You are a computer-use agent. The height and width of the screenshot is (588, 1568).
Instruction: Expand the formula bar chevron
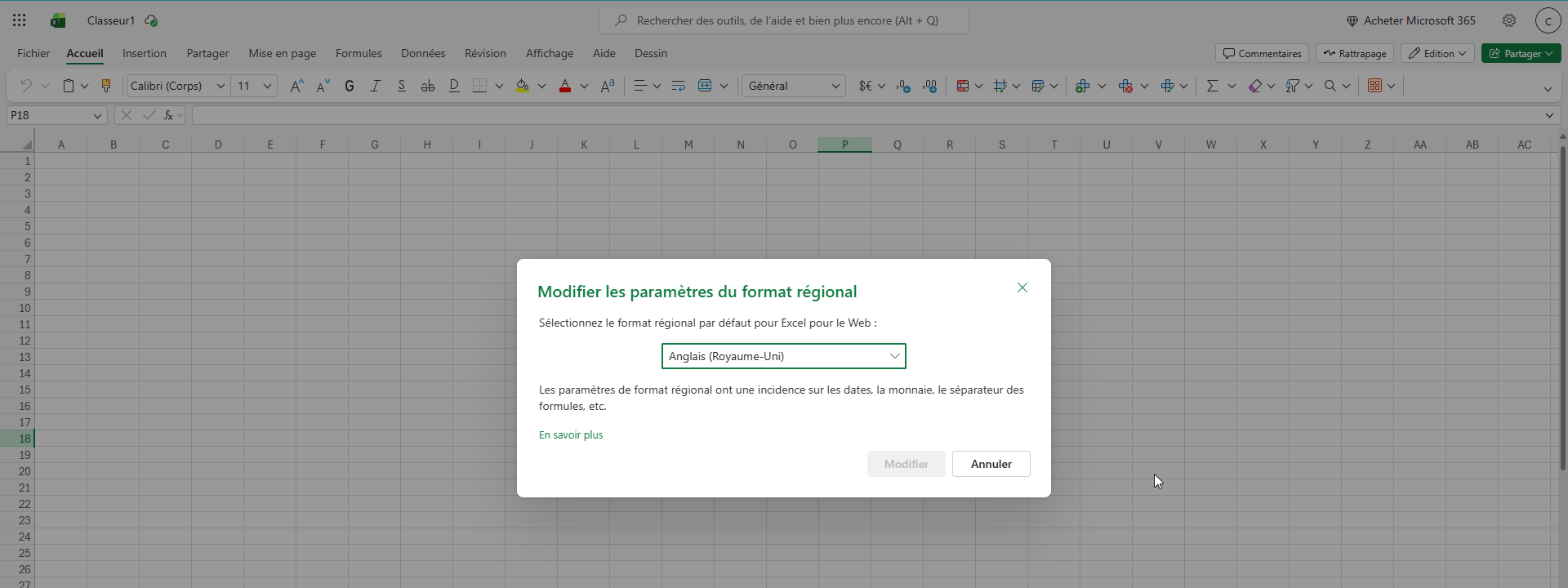pos(1550,116)
